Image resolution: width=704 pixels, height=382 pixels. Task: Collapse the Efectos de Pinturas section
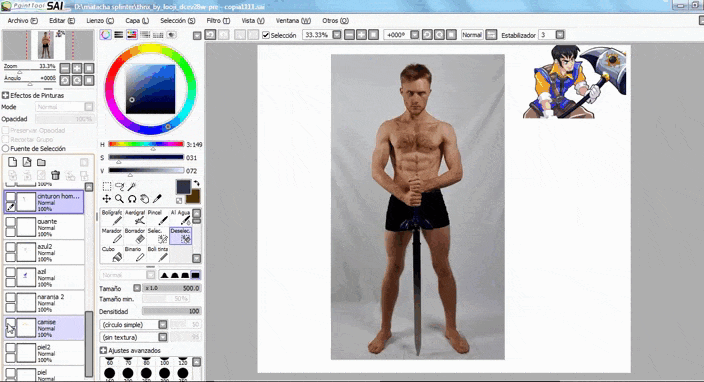click(5, 95)
